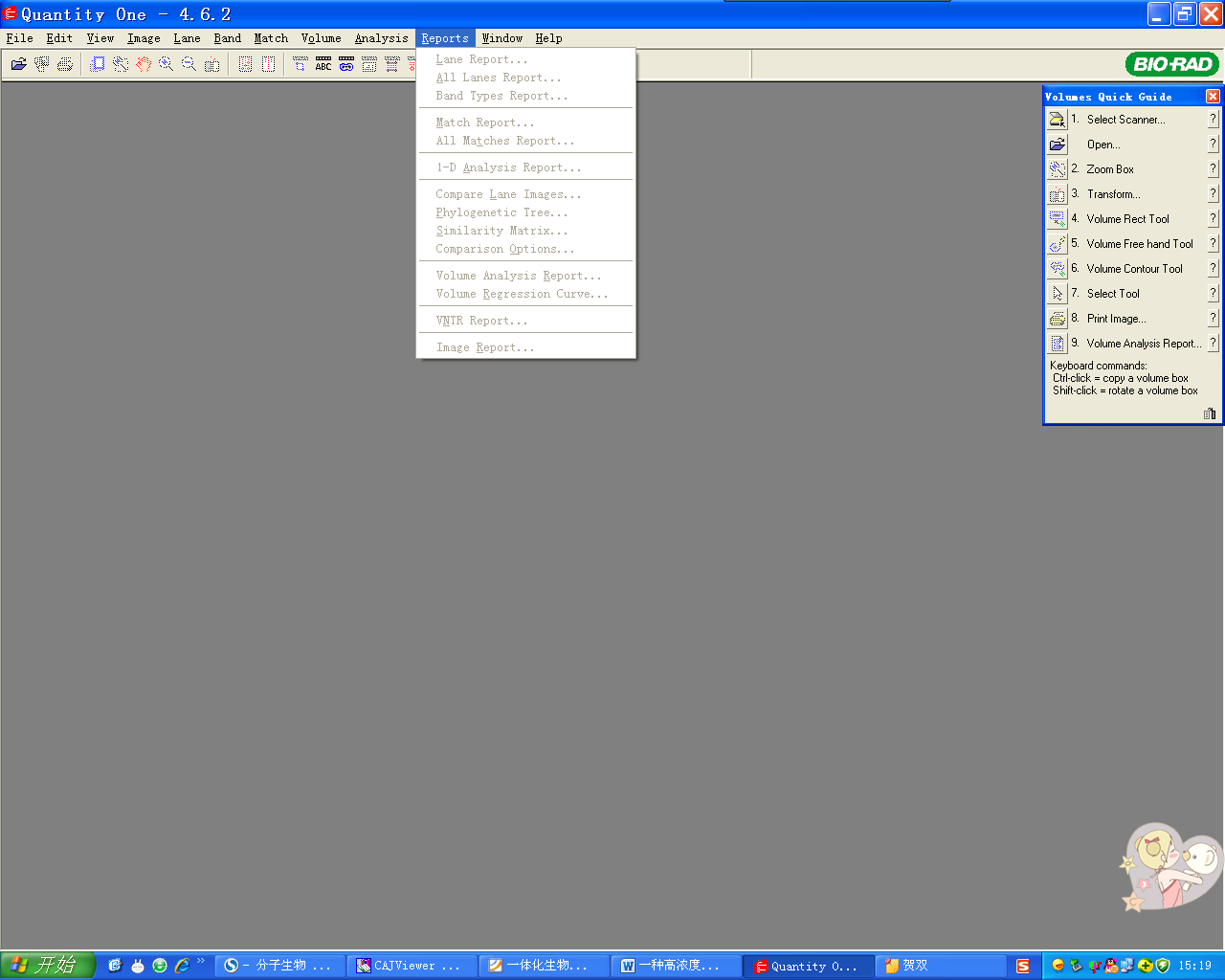Image resolution: width=1225 pixels, height=980 pixels.
Task: Click the Transform icon in Quick Guide
Action: (x=1058, y=194)
